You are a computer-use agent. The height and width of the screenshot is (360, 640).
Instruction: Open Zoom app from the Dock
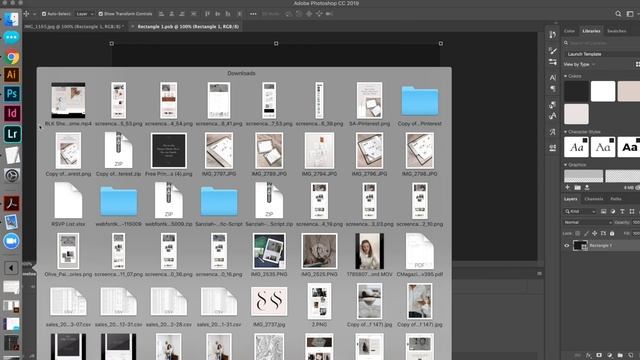[x=11, y=241]
